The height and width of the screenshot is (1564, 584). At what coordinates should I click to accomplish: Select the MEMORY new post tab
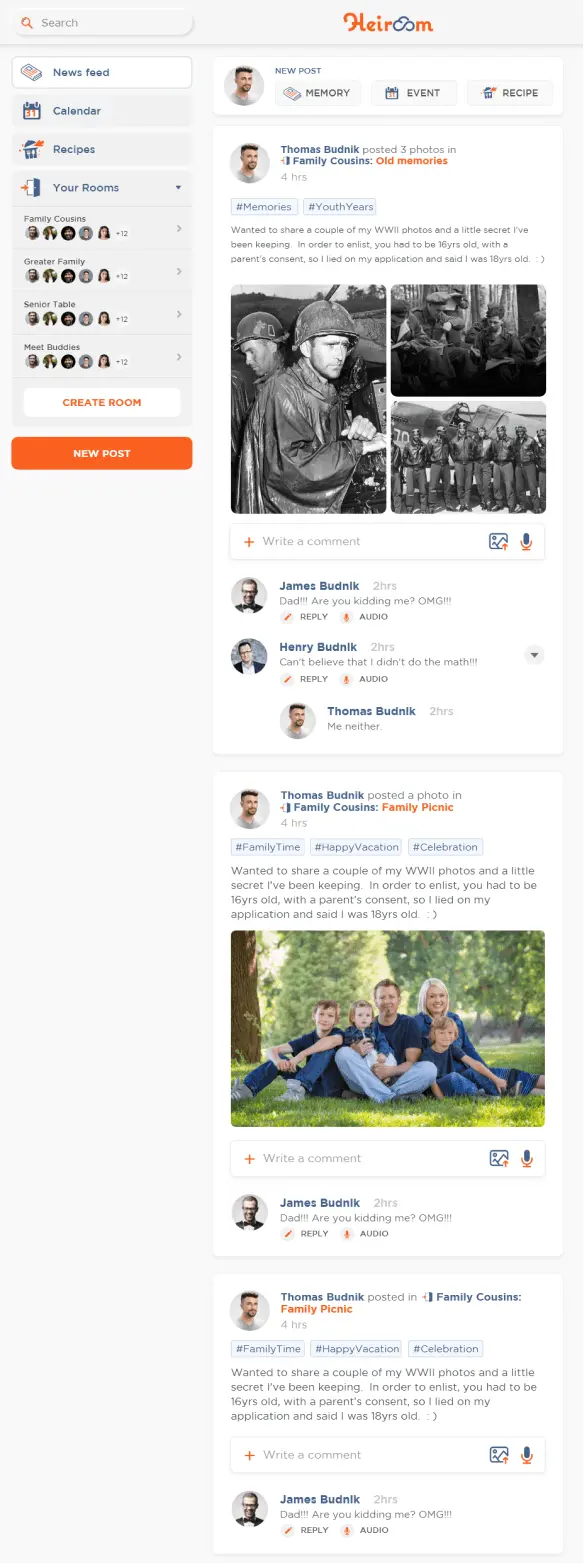click(x=318, y=93)
